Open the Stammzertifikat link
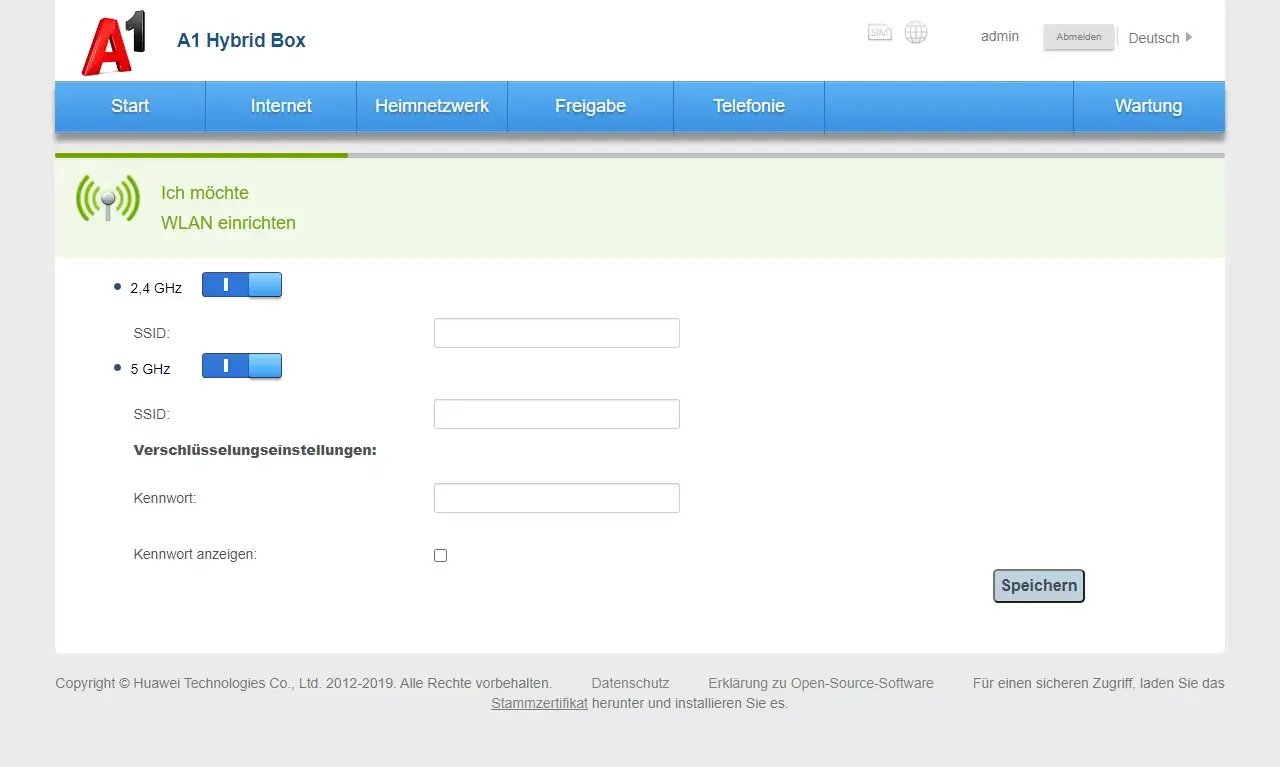1280x767 pixels. [x=539, y=703]
